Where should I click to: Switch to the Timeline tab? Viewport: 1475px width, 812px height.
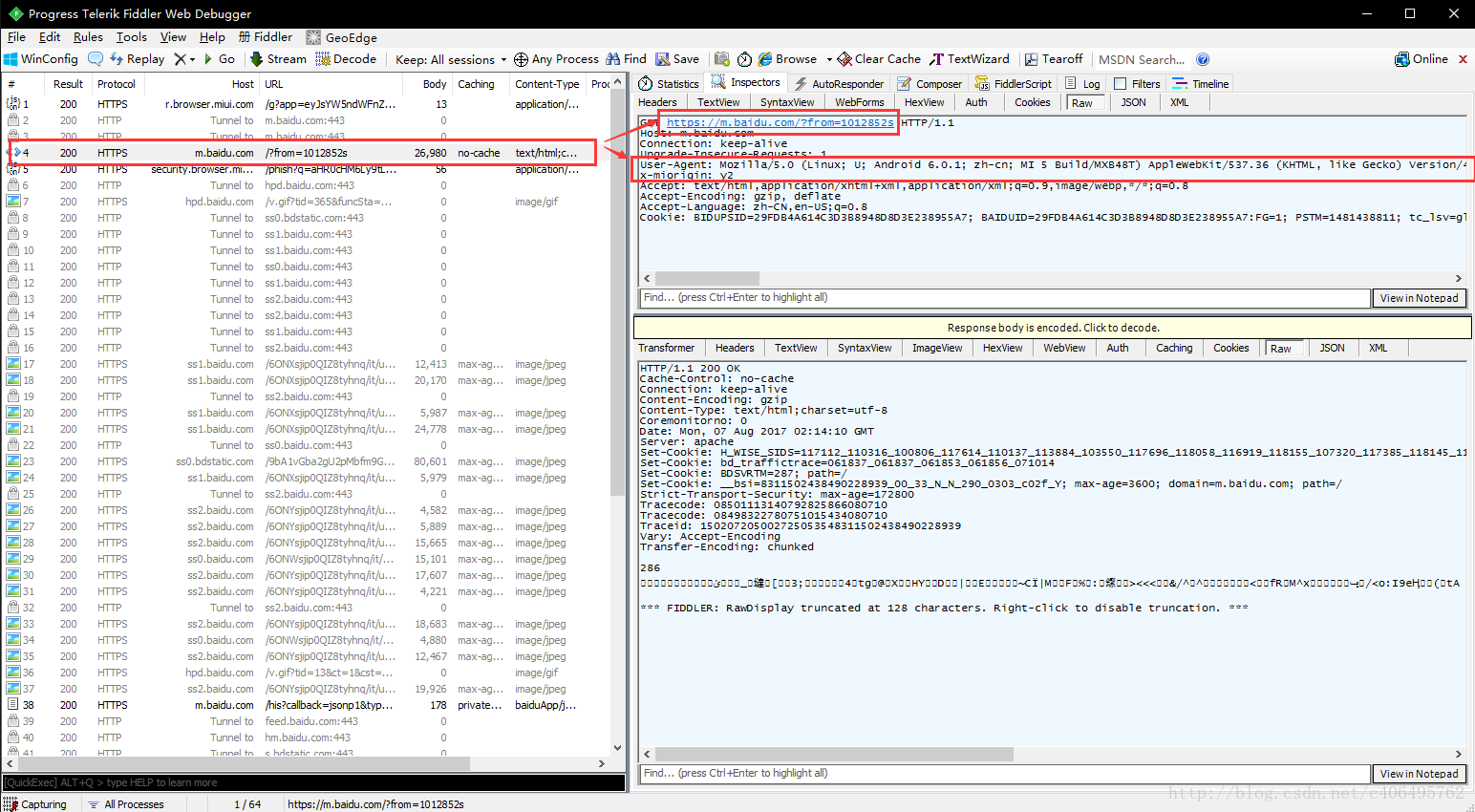pos(1201,84)
